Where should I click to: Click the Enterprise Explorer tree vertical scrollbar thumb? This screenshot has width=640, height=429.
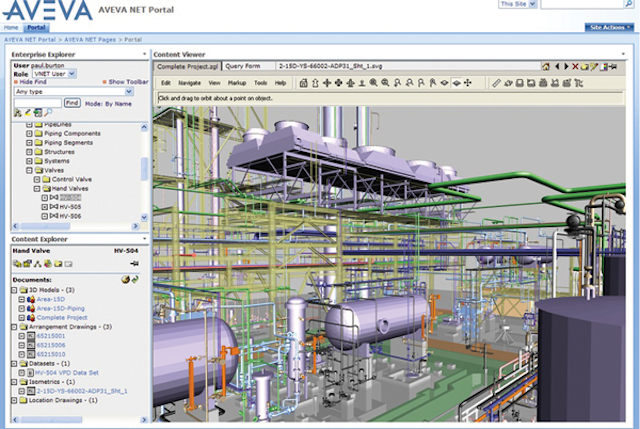pyautogui.click(x=144, y=169)
